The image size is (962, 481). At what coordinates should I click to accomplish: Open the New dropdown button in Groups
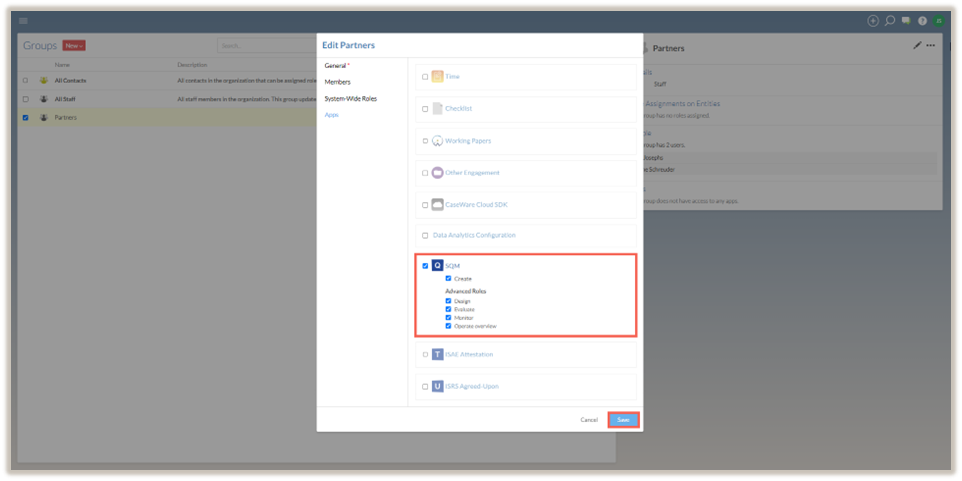tap(74, 45)
